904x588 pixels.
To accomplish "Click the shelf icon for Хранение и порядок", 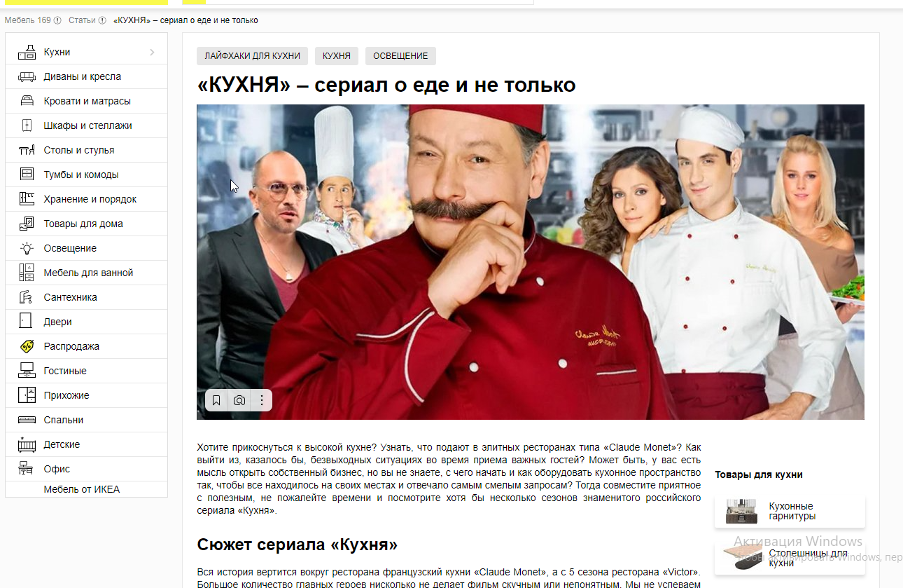I will pos(27,199).
